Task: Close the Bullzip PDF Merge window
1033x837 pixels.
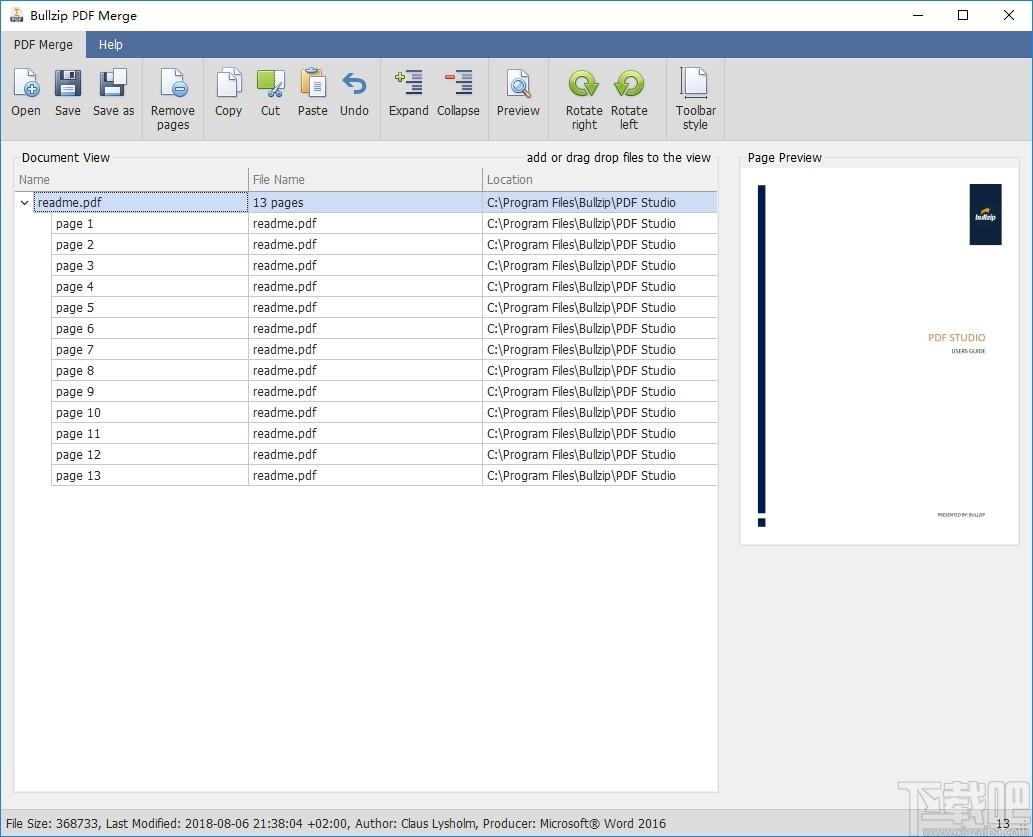Action: 1009,15
